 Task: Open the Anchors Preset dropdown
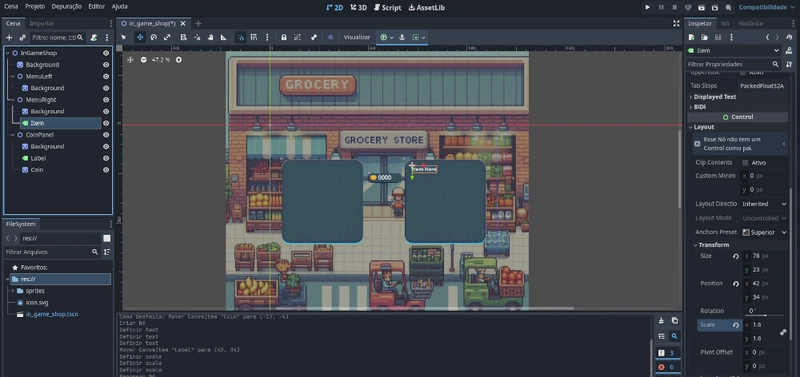pos(764,233)
